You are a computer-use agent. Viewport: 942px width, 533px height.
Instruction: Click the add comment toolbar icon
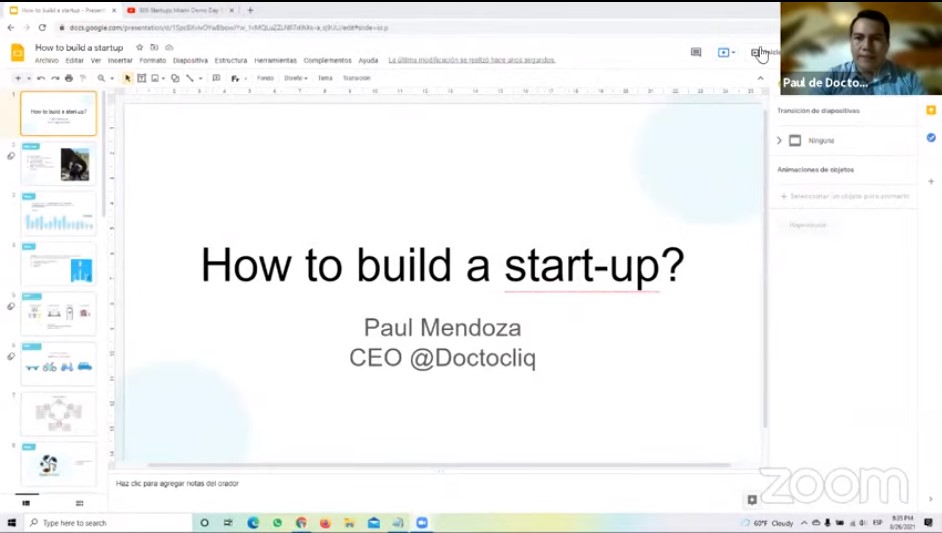point(217,78)
